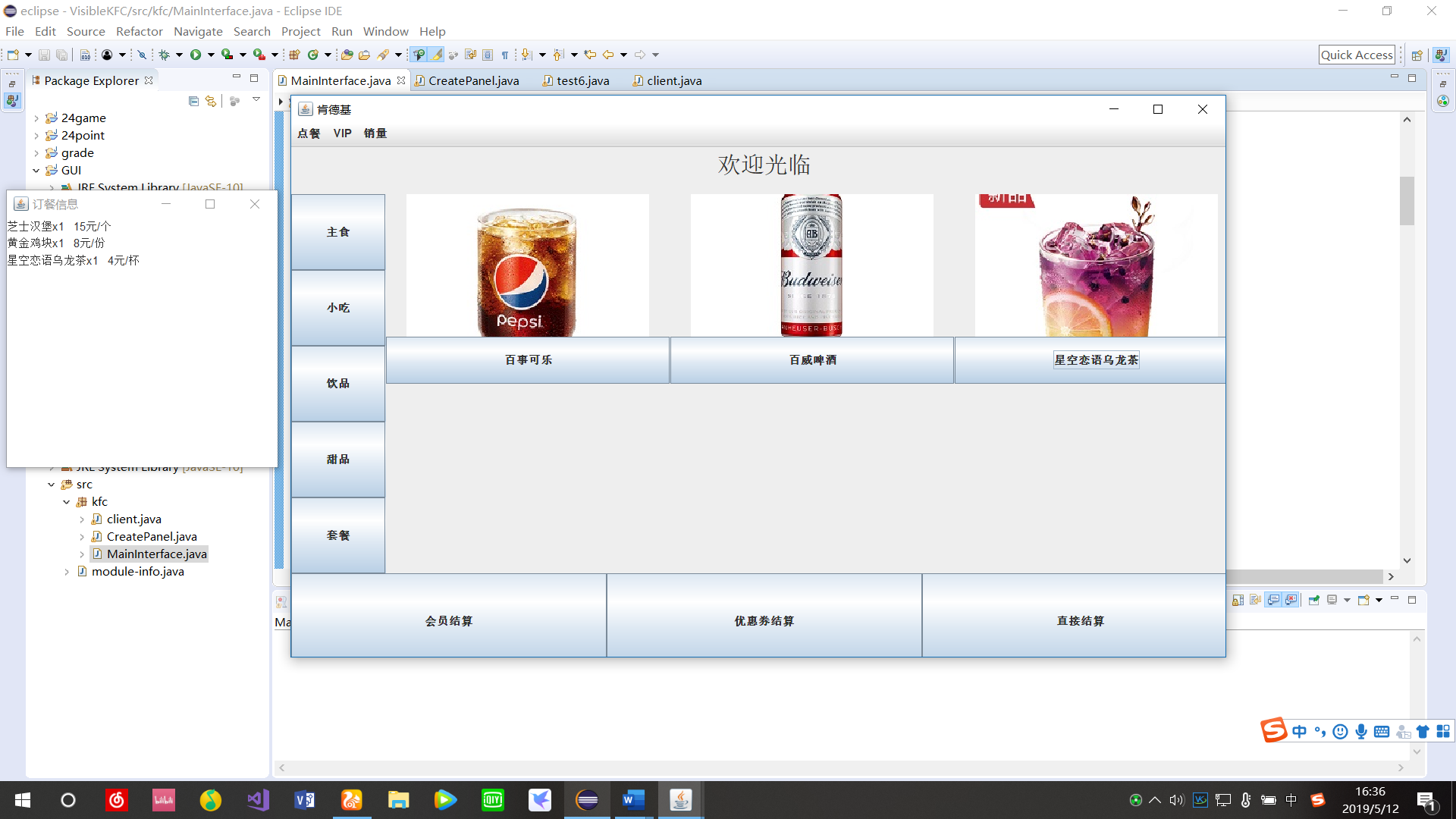Toggle Show Whitespace Characters pilcrow
This screenshot has width=1456, height=819.
click(x=505, y=55)
